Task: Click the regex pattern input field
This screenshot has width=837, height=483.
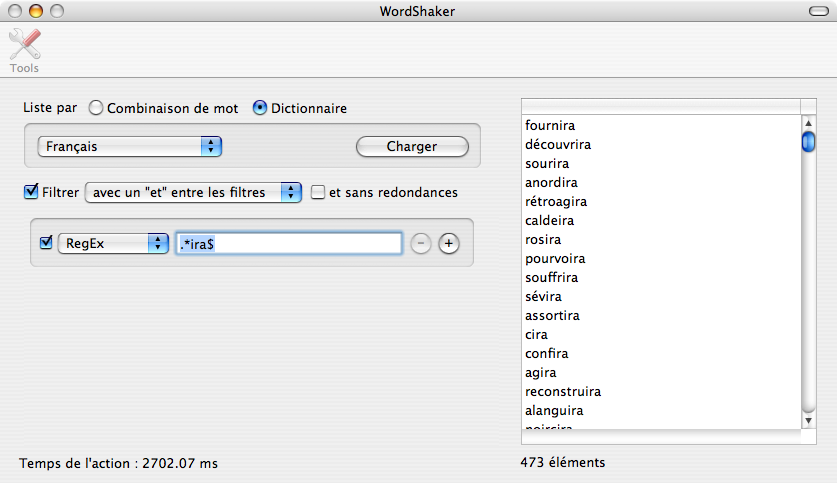Action: [289, 243]
